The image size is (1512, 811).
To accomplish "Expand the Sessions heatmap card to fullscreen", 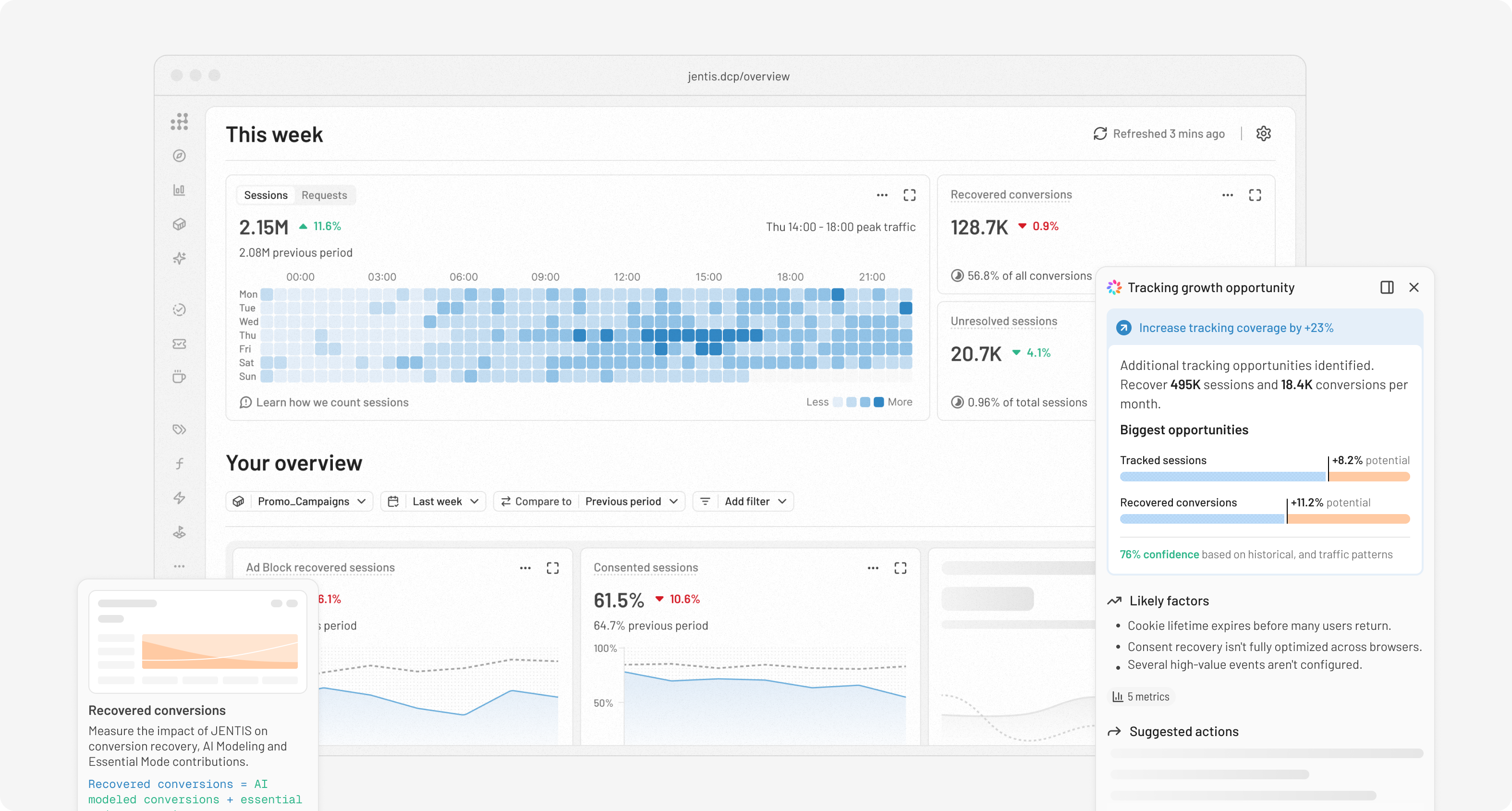I will point(909,195).
